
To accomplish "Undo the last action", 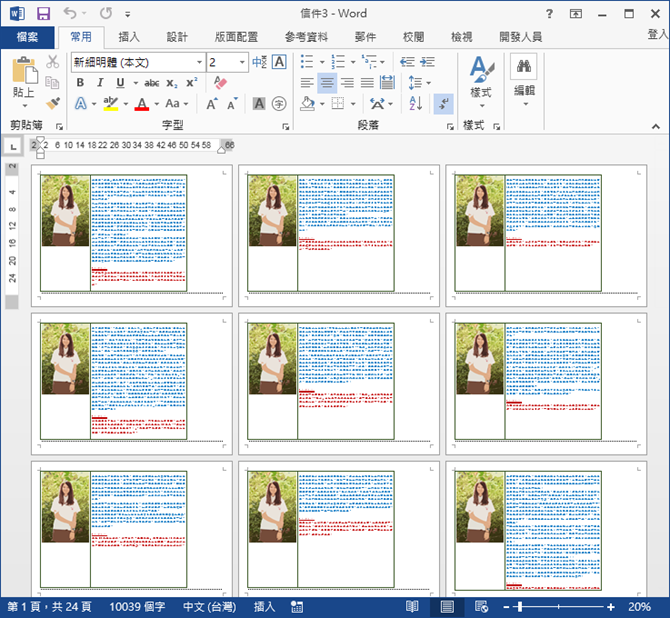I will [70, 13].
